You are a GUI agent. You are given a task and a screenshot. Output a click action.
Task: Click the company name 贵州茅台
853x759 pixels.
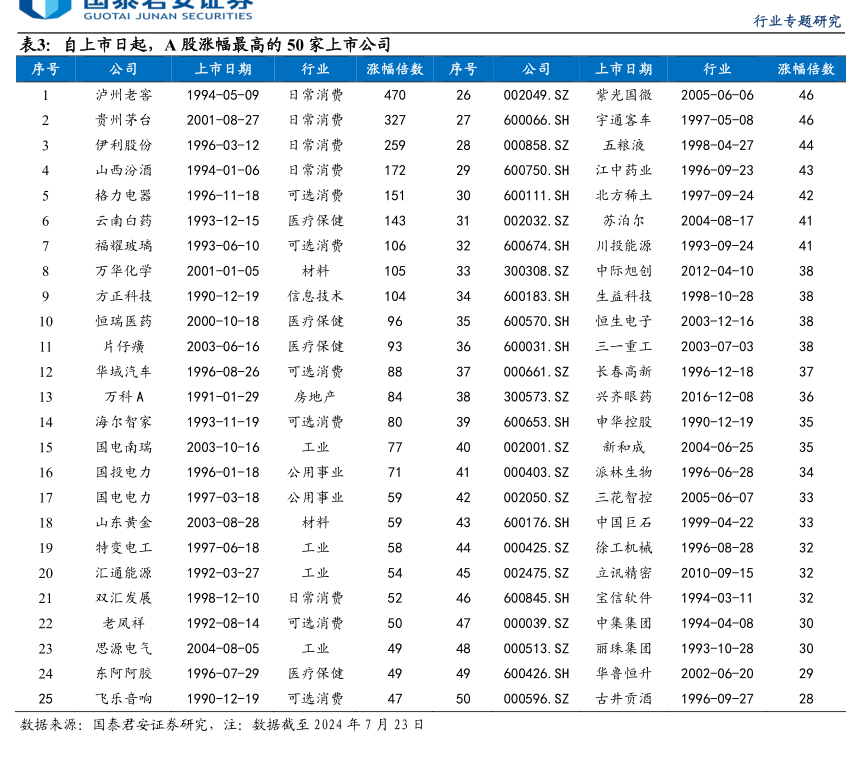[x=123, y=120]
